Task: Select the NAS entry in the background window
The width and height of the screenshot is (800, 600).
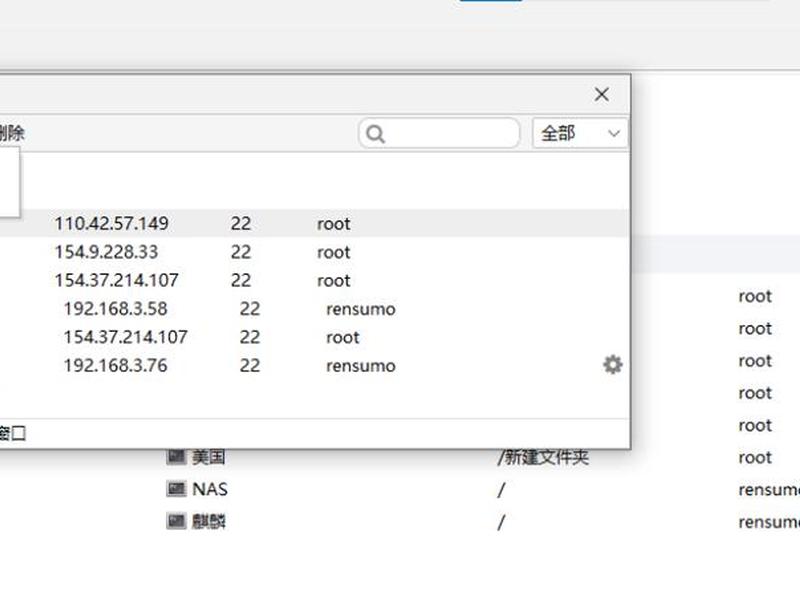Action: click(x=210, y=489)
